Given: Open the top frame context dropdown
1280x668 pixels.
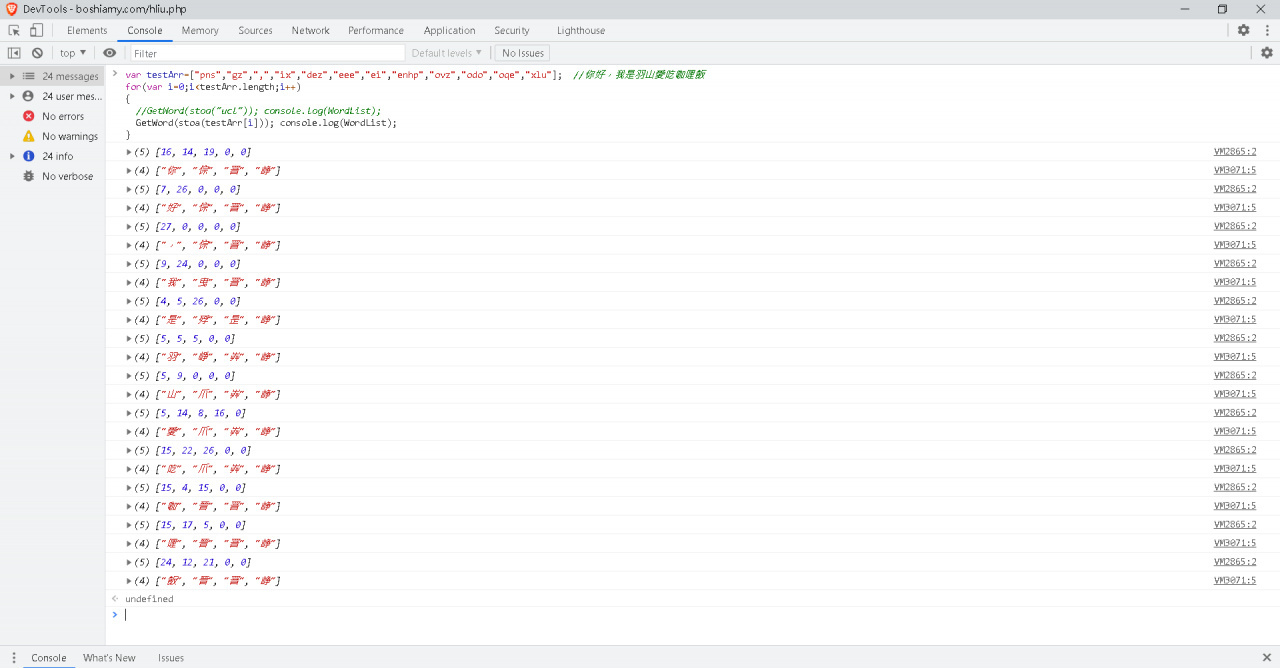Looking at the screenshot, I should pos(73,53).
